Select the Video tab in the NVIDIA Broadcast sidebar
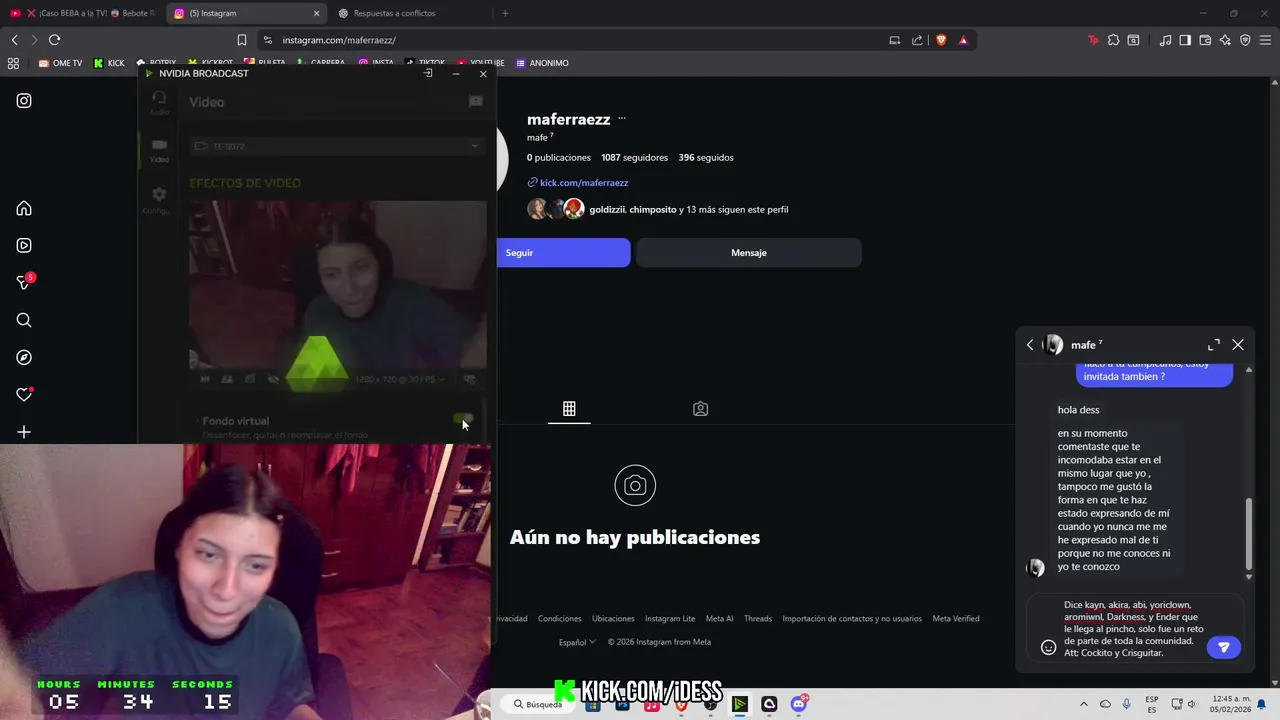The height and width of the screenshot is (720, 1280). (159, 150)
